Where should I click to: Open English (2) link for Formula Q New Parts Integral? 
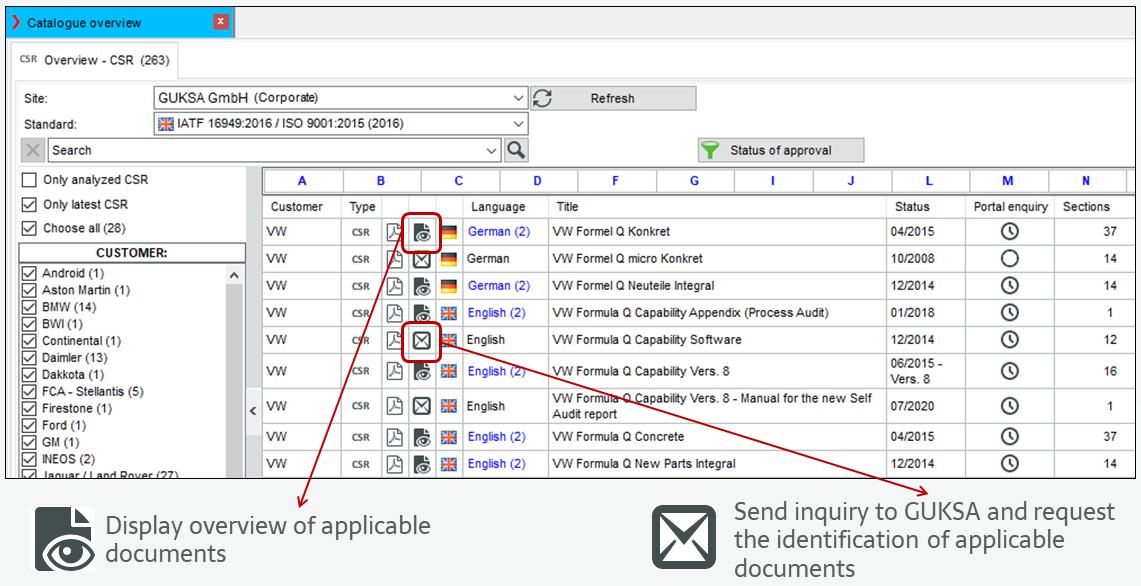(x=496, y=464)
